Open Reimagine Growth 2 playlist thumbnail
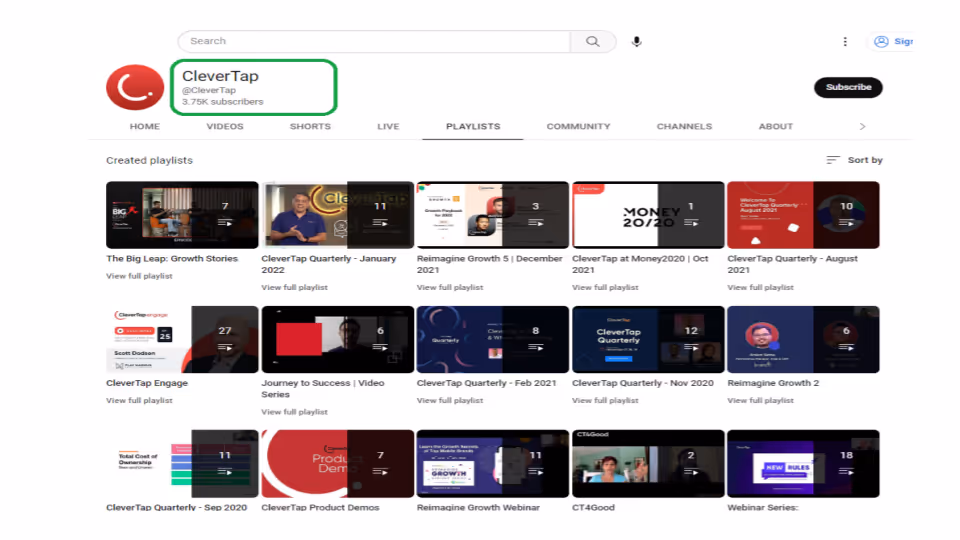 (x=803, y=339)
